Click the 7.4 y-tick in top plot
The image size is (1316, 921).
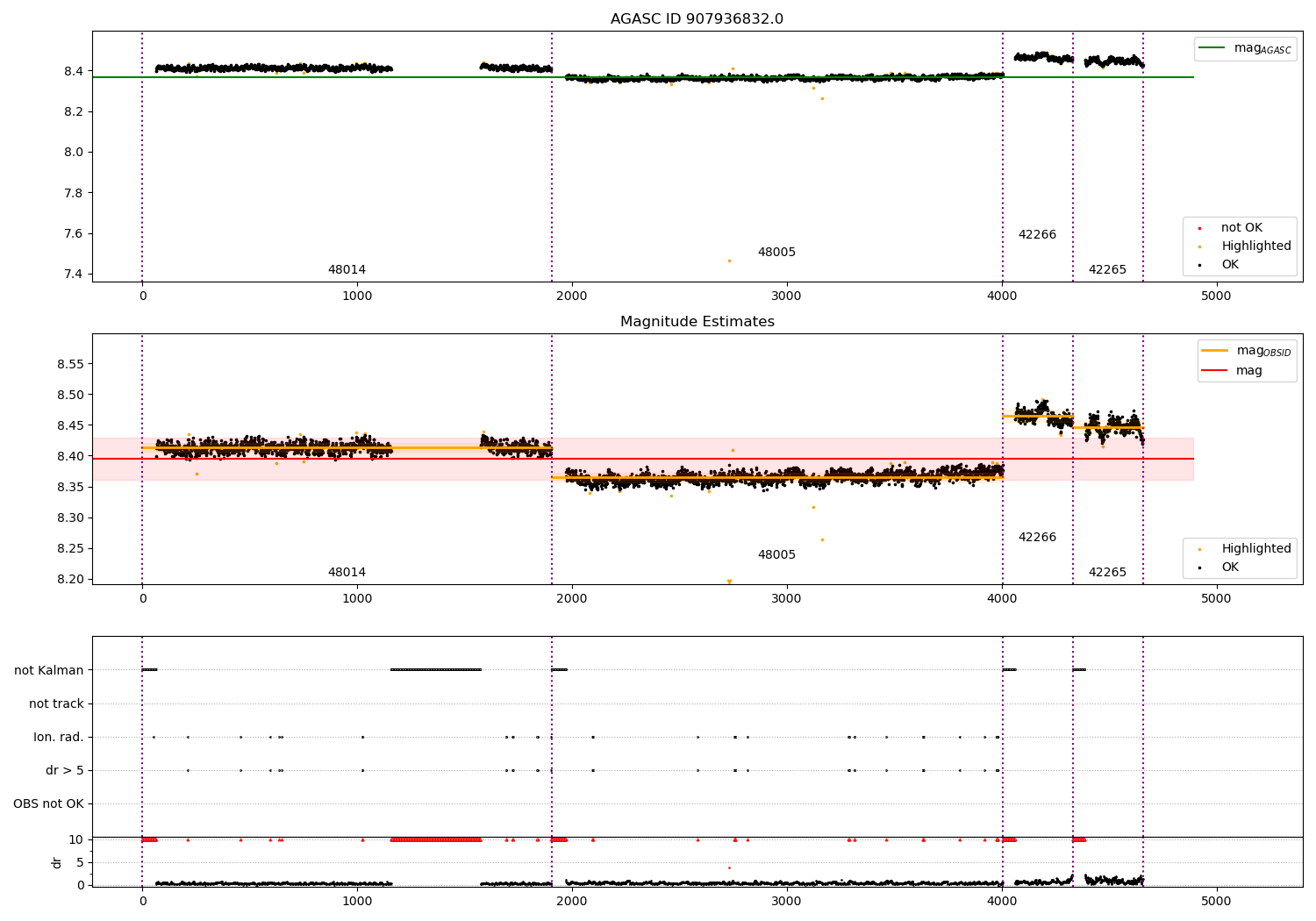(74, 274)
